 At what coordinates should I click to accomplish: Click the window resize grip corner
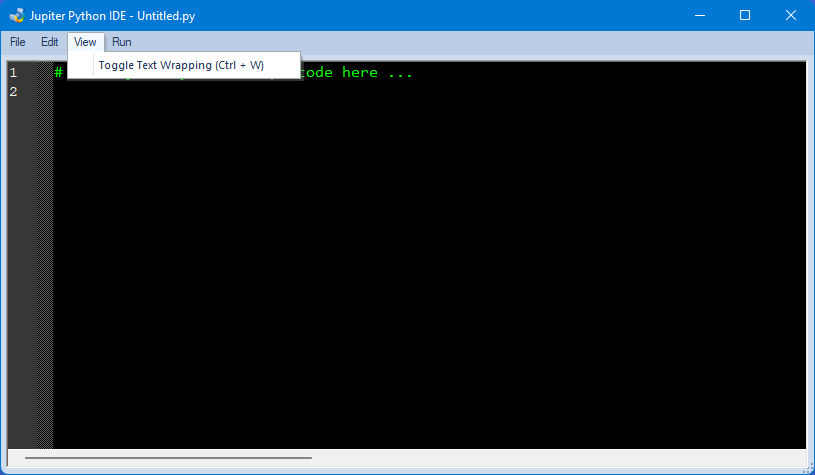tap(807, 467)
